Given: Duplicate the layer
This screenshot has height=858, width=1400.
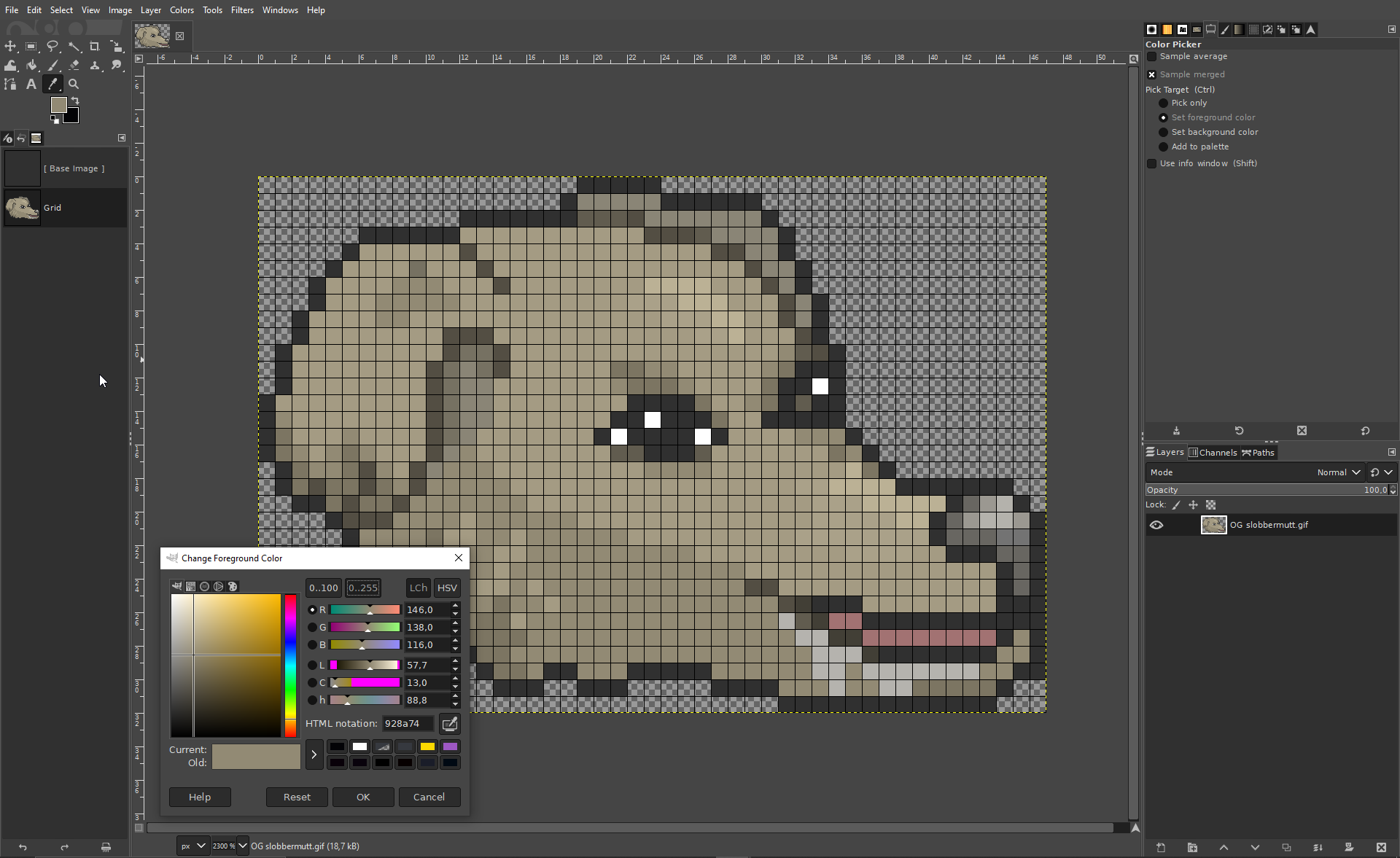Looking at the screenshot, I should coord(1286,847).
